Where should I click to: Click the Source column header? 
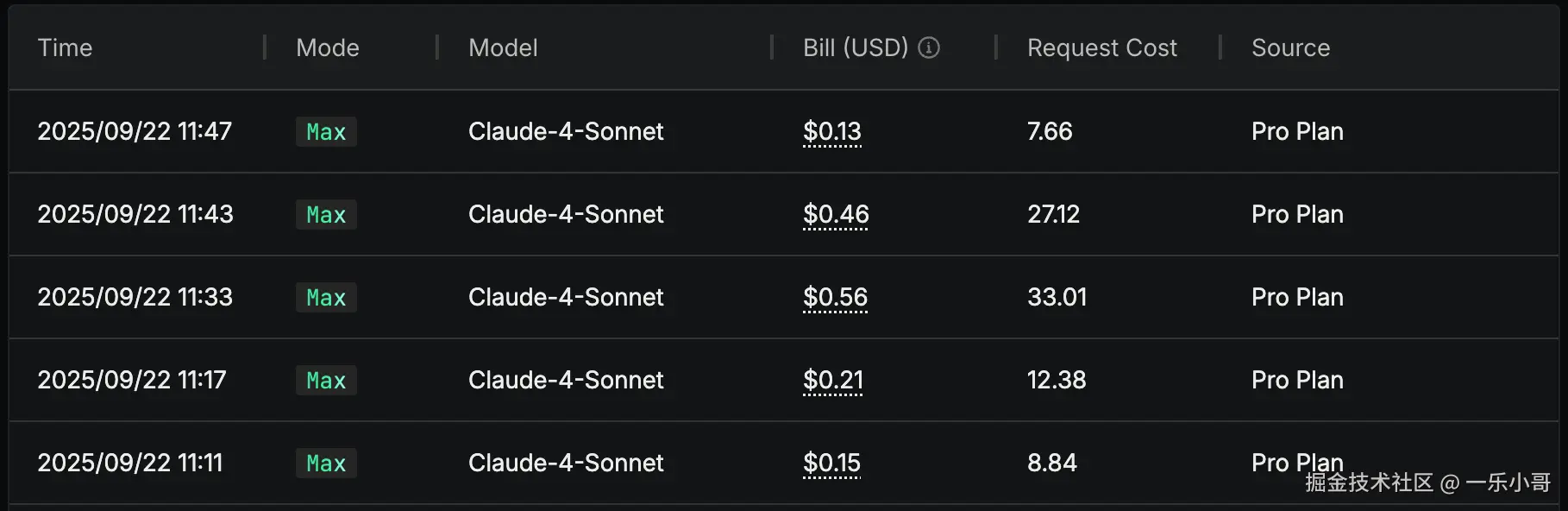(1290, 47)
